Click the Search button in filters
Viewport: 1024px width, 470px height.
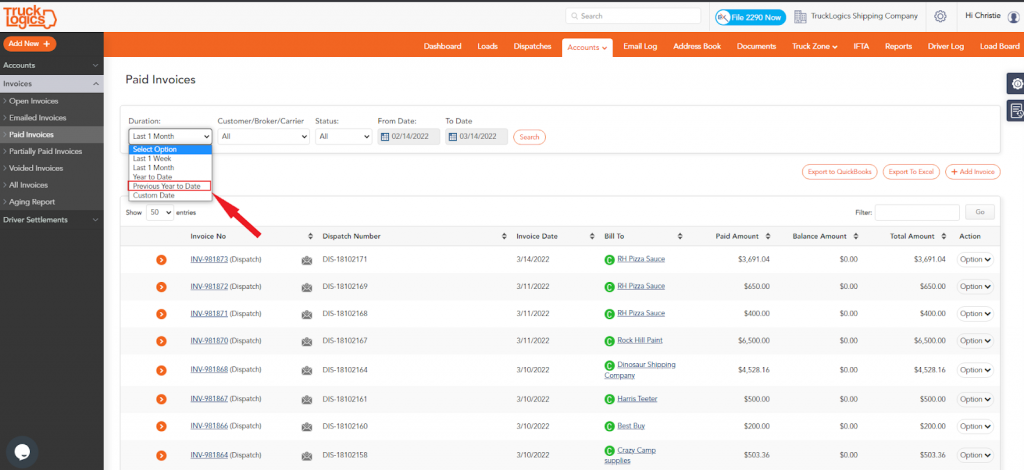coord(530,137)
